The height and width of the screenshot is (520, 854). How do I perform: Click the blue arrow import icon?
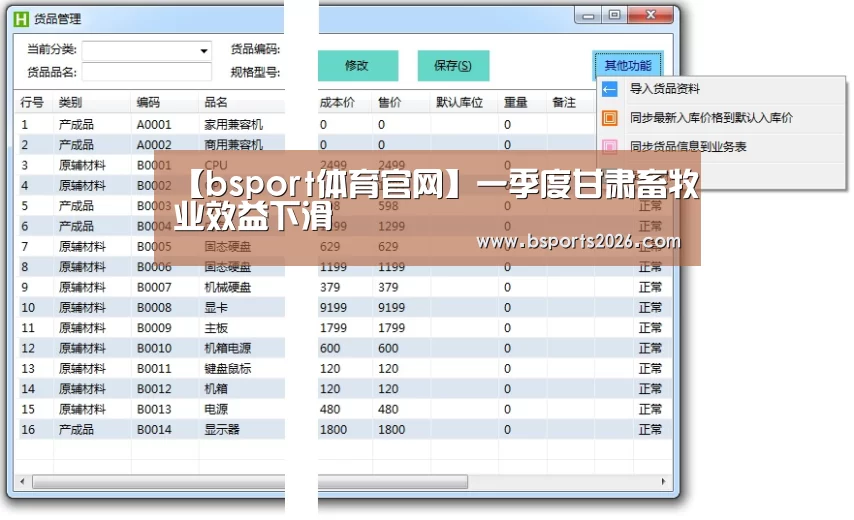(609, 89)
